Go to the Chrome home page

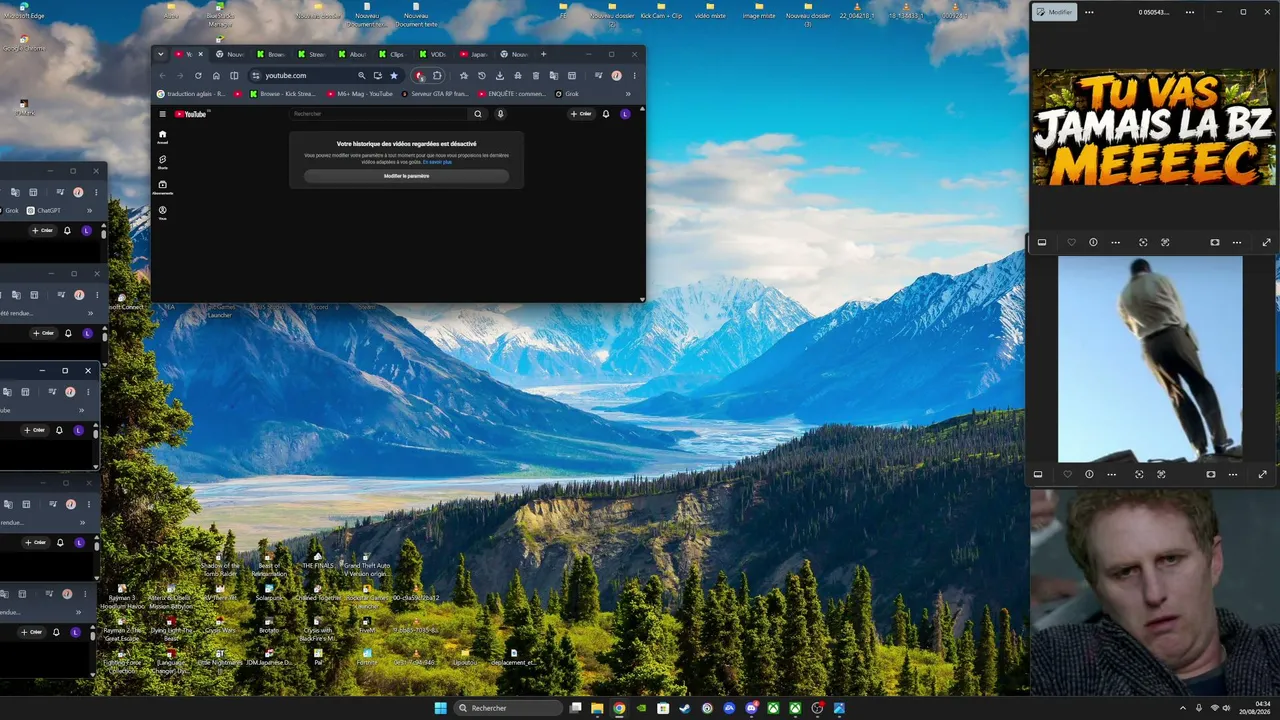[216, 76]
